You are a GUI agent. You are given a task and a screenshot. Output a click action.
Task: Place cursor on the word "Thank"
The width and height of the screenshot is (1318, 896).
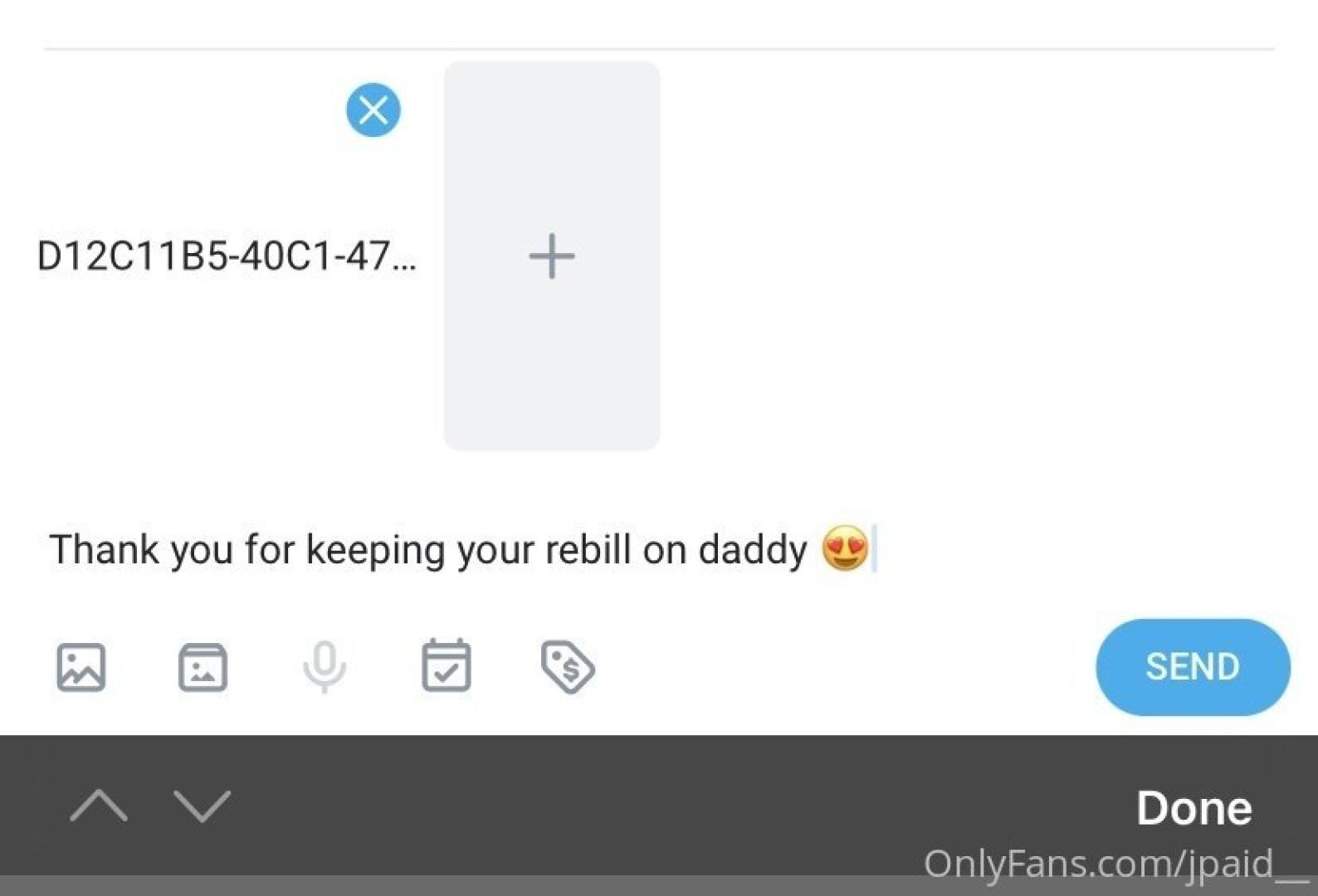point(104,550)
